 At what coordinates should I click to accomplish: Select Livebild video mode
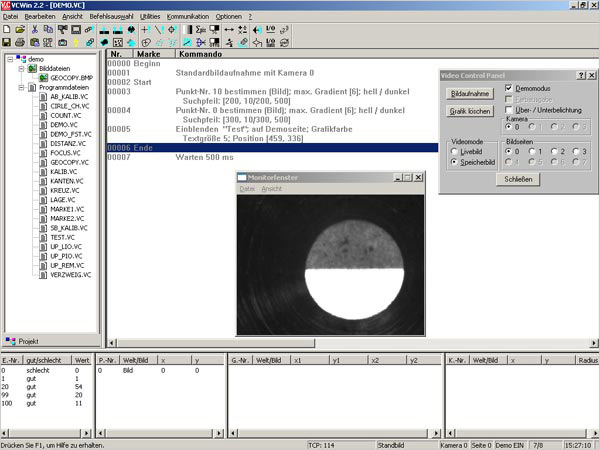click(x=456, y=151)
